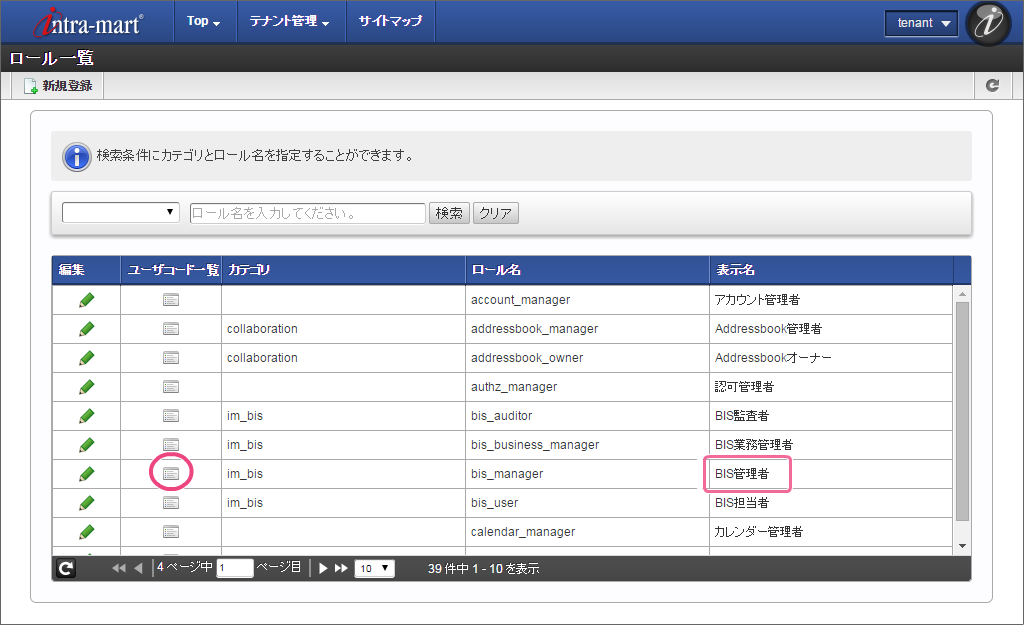Viewport: 1024px width, 625px height.
Task: Expand the category filter dropdown
Action: [x=120, y=212]
